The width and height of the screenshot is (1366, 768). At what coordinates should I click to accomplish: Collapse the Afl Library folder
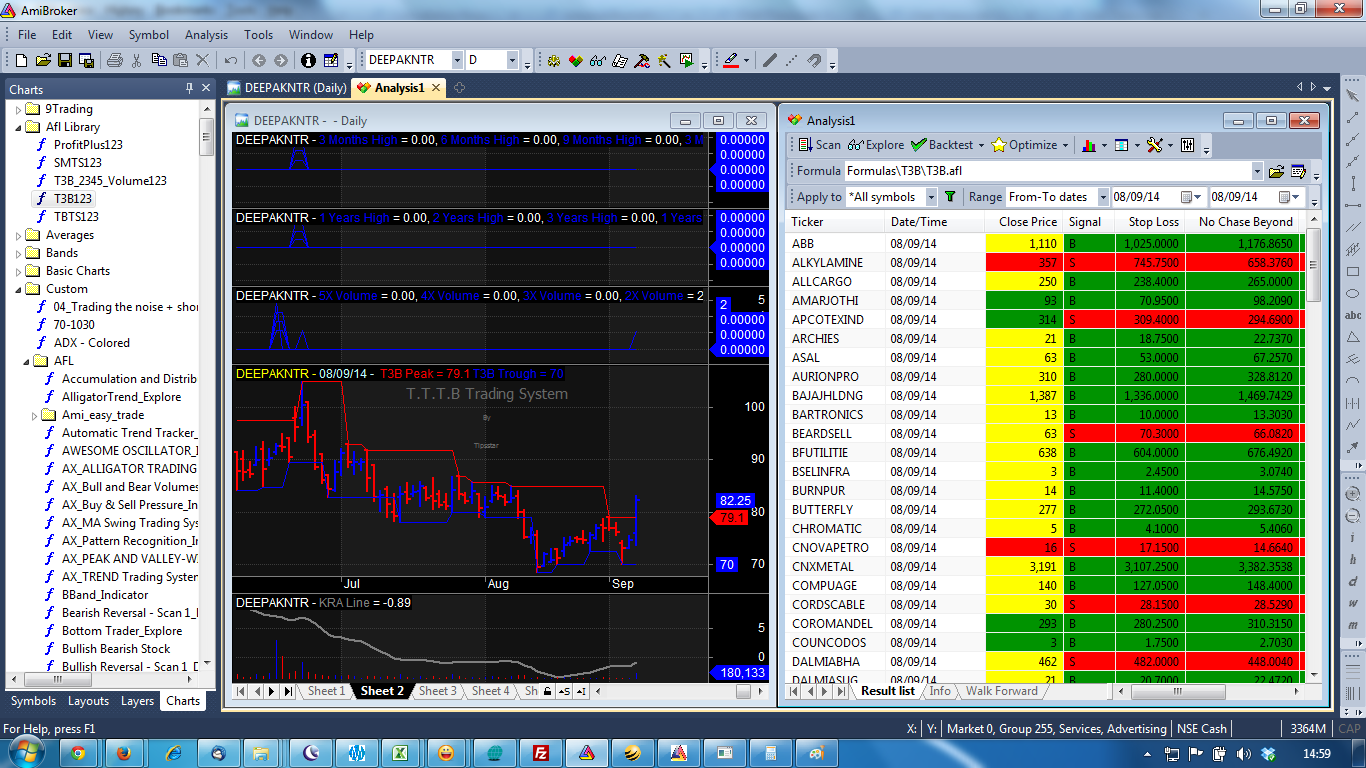click(19, 127)
